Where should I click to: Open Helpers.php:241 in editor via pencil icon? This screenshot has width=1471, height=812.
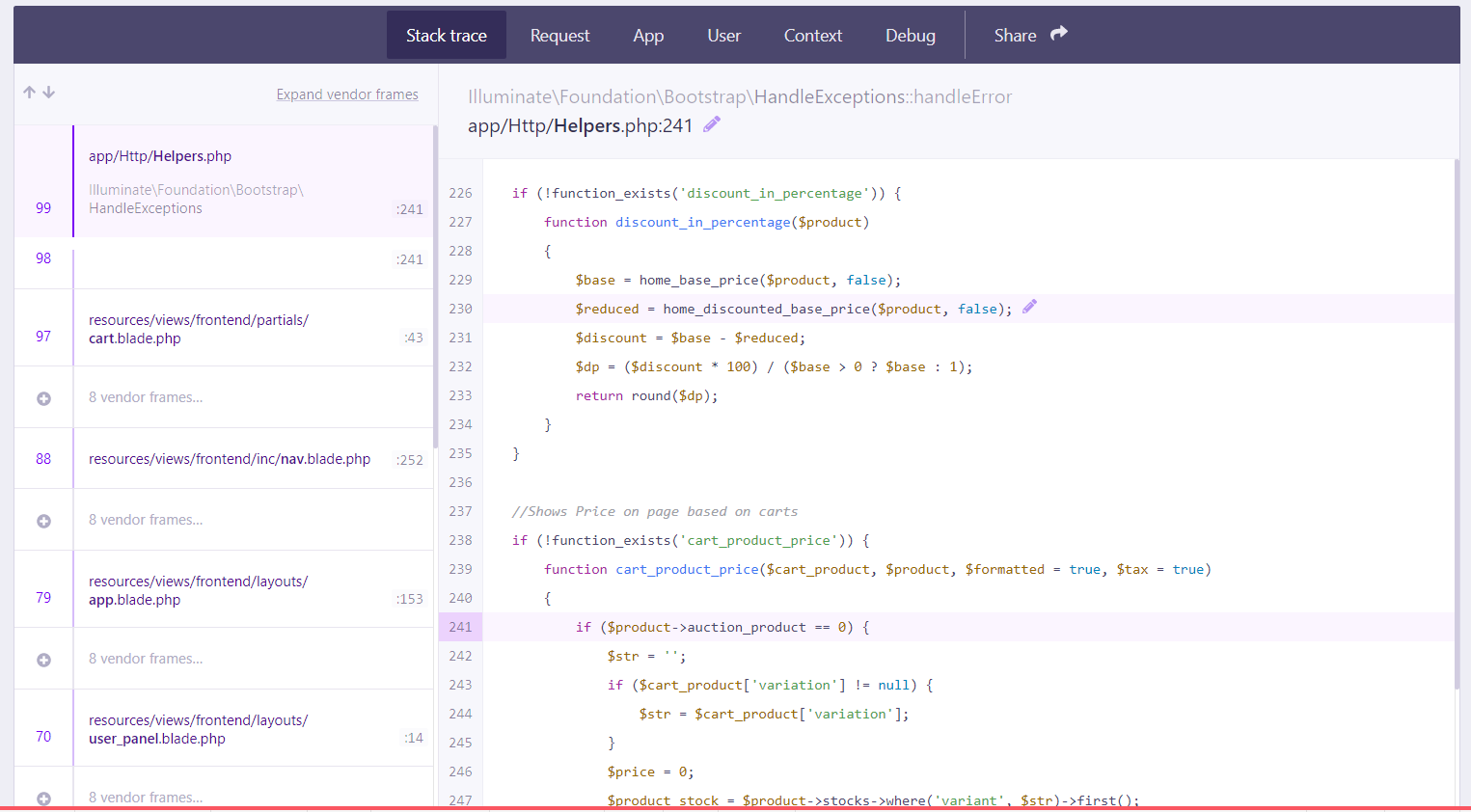[712, 124]
